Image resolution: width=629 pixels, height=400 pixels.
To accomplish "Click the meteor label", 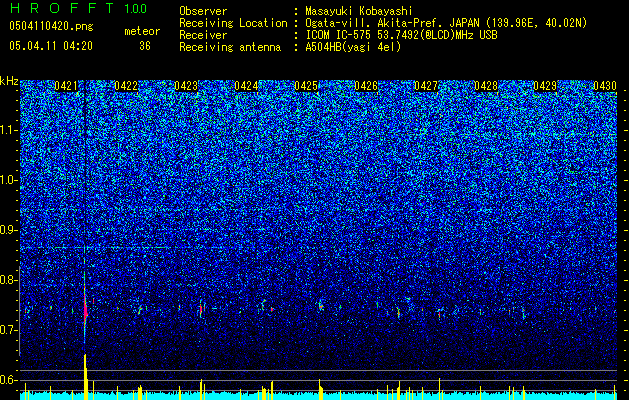I will tap(142, 31).
